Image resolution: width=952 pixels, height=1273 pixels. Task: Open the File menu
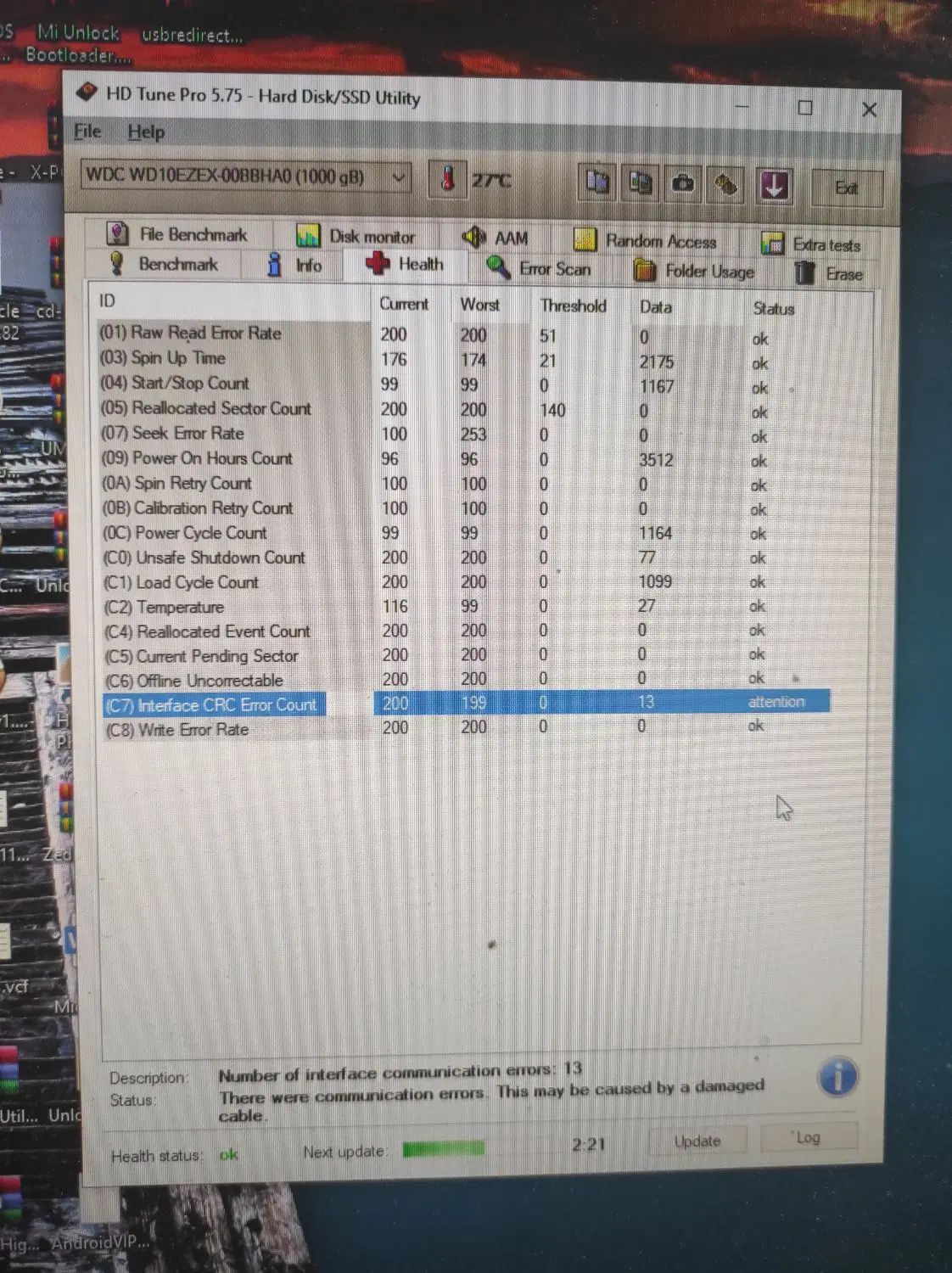tap(87, 132)
